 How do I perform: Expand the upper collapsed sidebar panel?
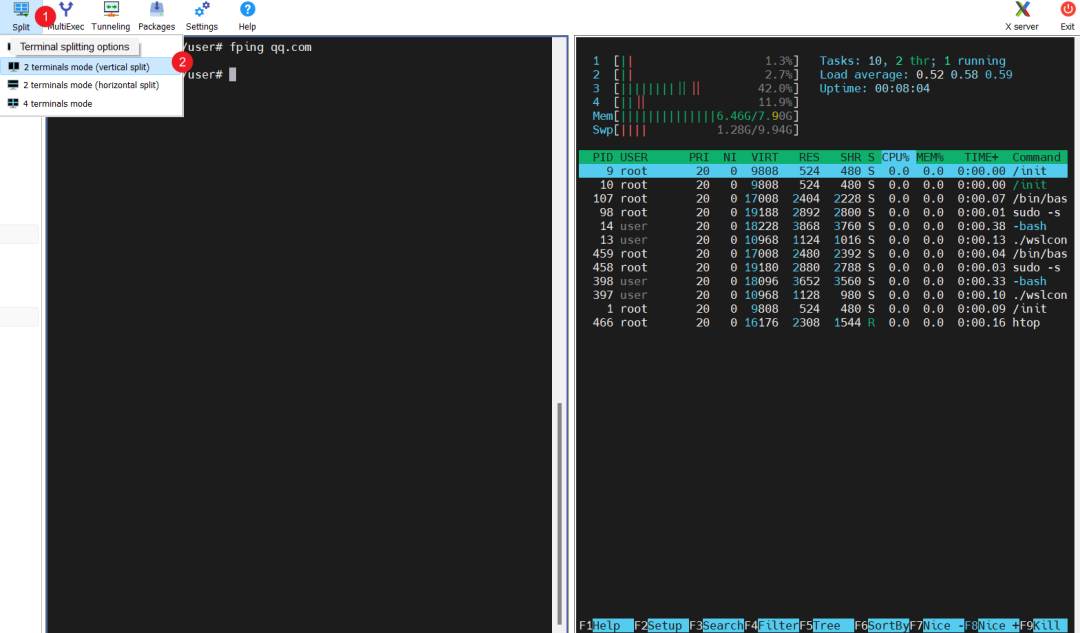tap(18, 233)
